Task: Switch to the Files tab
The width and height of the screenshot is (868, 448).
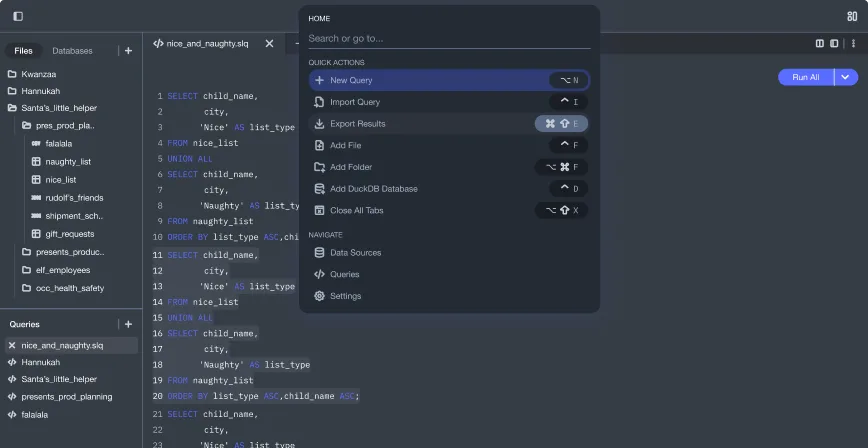Action: tap(23, 50)
